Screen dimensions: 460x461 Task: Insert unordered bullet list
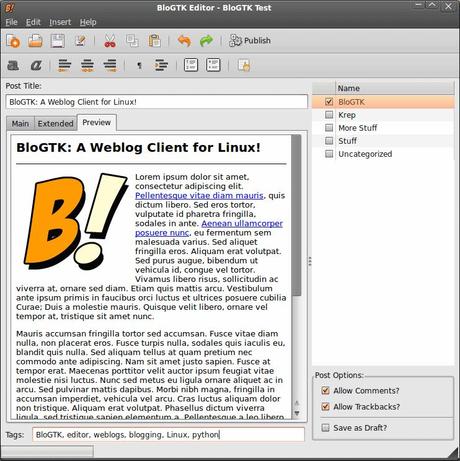(213, 65)
